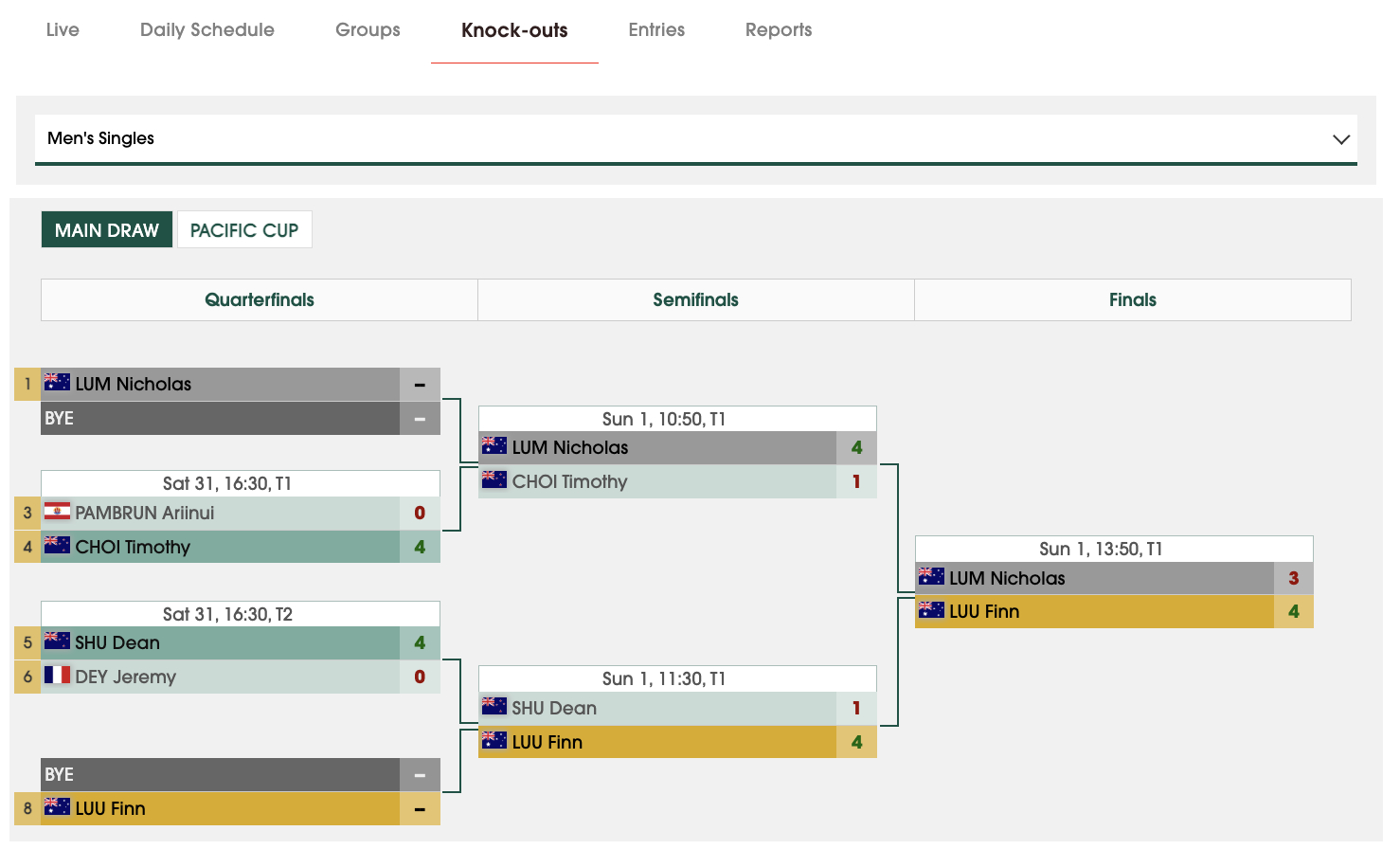Select LUM Nicholas name in the quarterfinals
The height and width of the screenshot is (849, 1400).
[x=134, y=384]
